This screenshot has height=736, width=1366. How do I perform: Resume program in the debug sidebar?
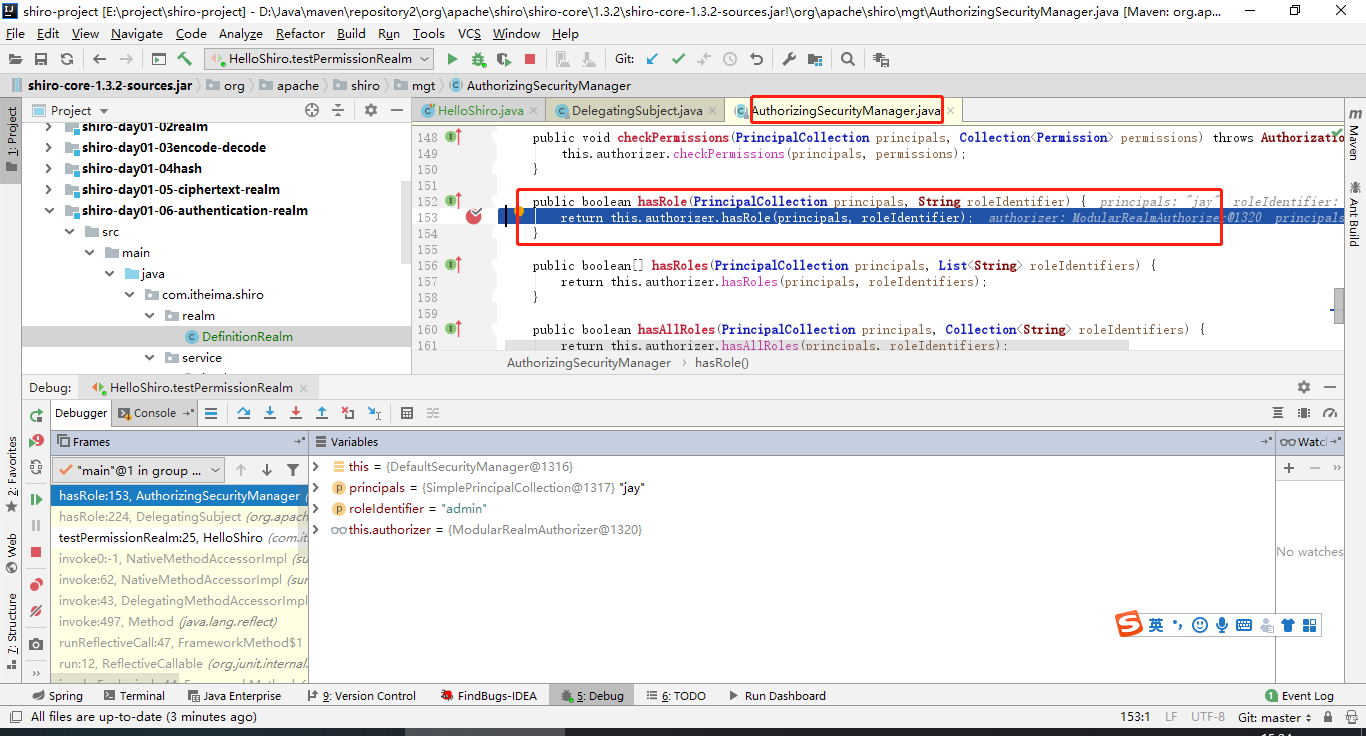point(36,499)
